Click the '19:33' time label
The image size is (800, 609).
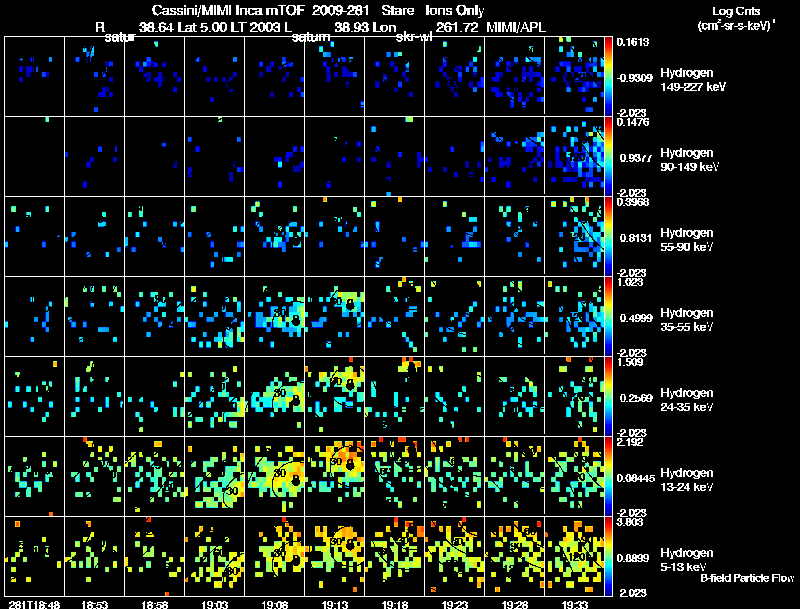[575, 604]
